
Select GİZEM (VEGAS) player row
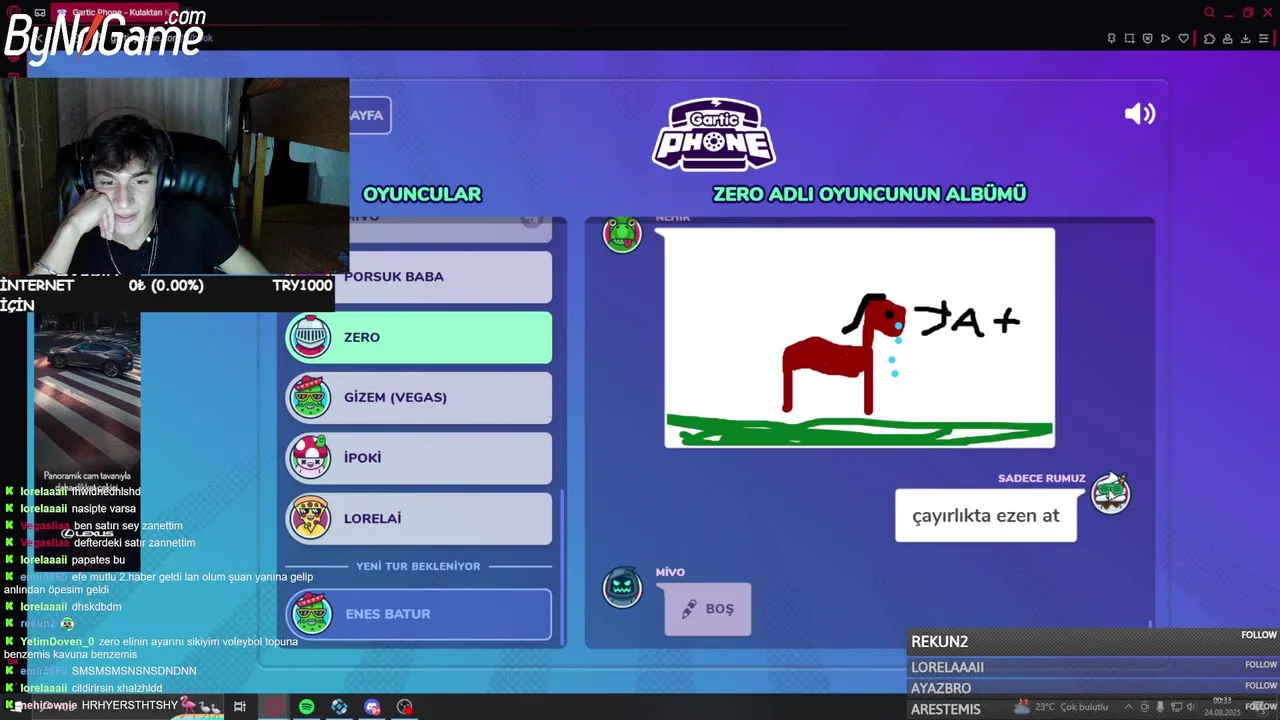419,397
